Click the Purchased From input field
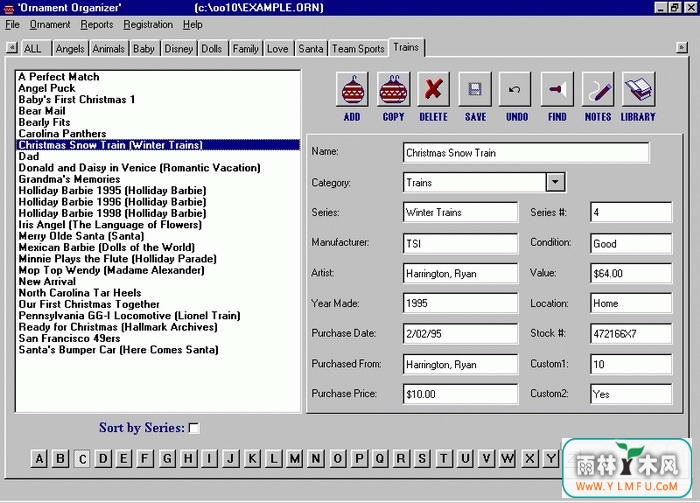700x503 pixels. click(x=460, y=364)
